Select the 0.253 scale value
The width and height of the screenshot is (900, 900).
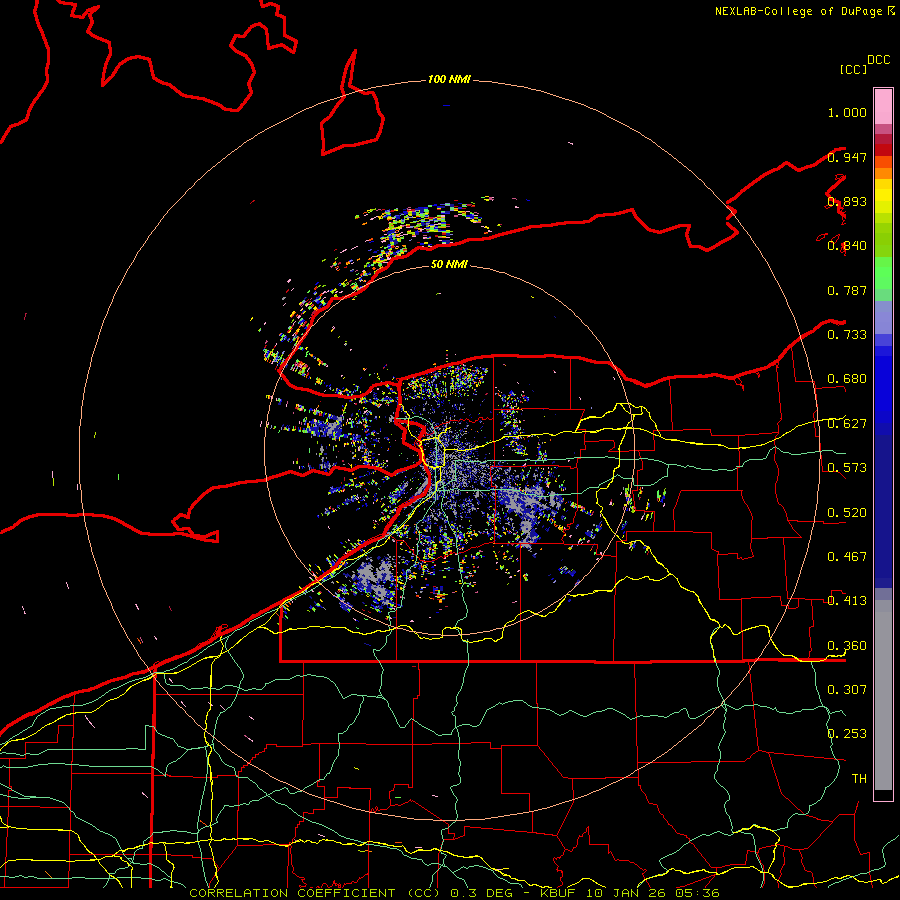(847, 734)
